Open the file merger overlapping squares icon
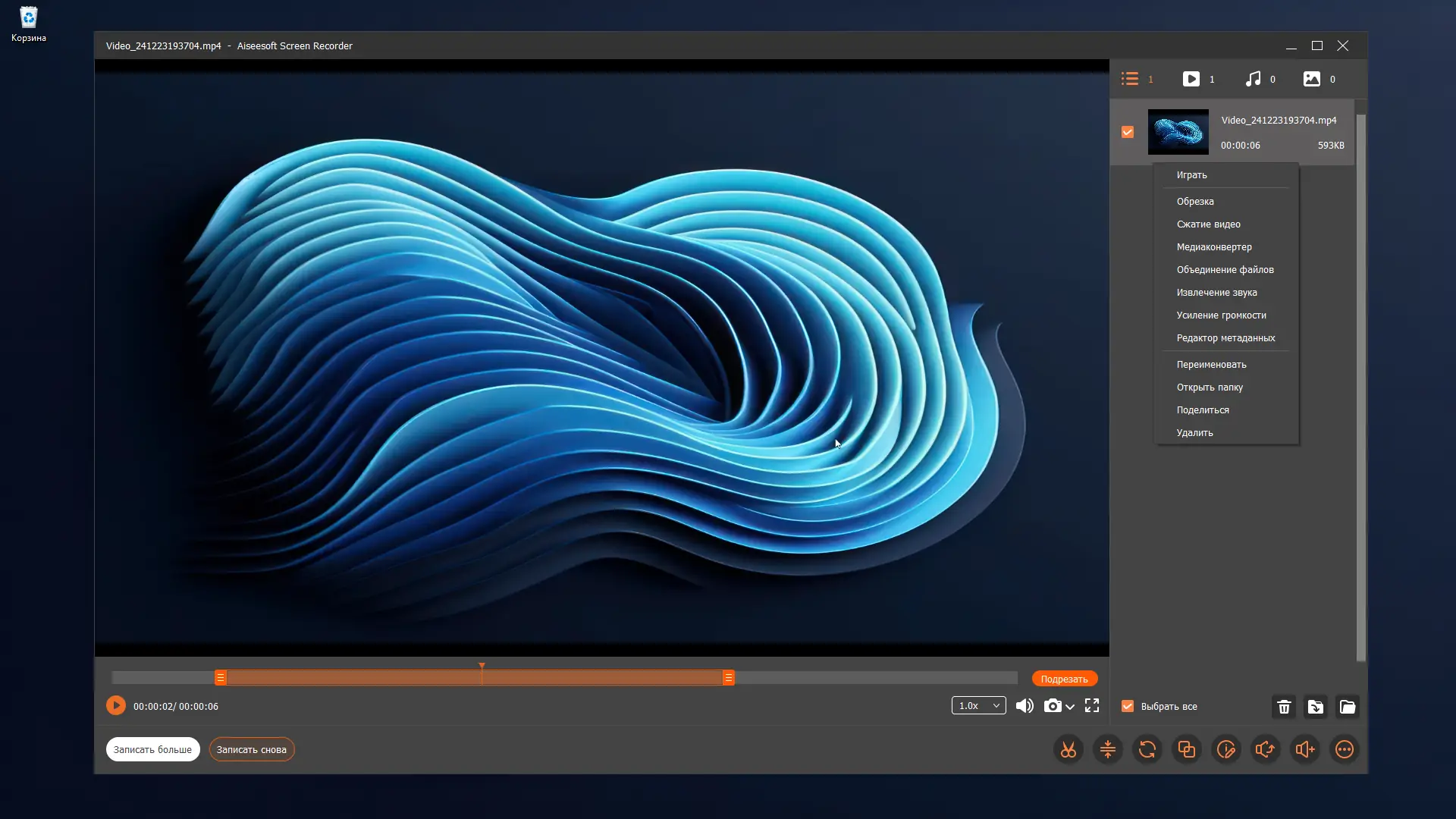Viewport: 1456px width, 819px height. click(x=1187, y=750)
